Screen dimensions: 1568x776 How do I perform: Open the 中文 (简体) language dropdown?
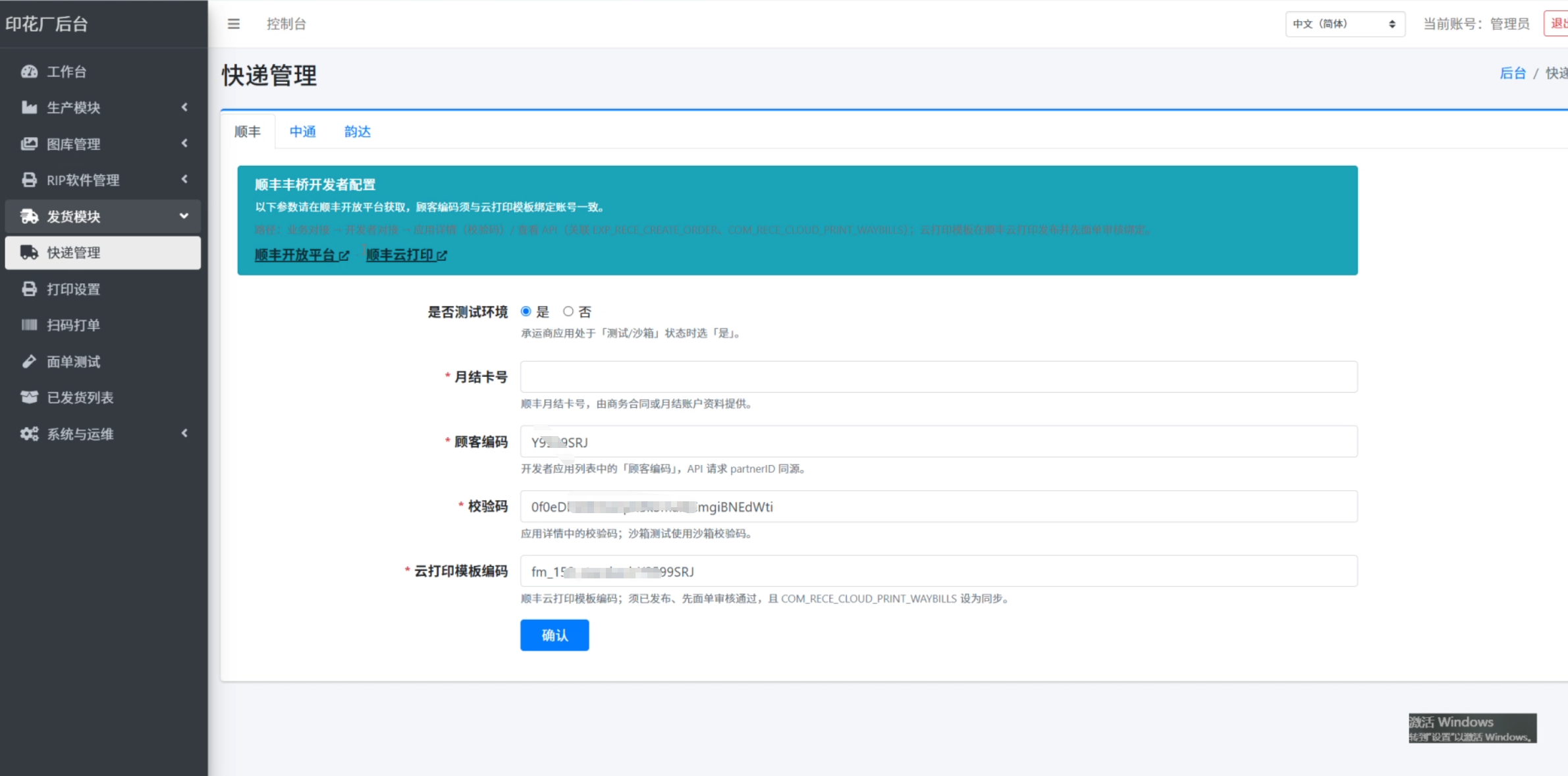pos(1345,24)
